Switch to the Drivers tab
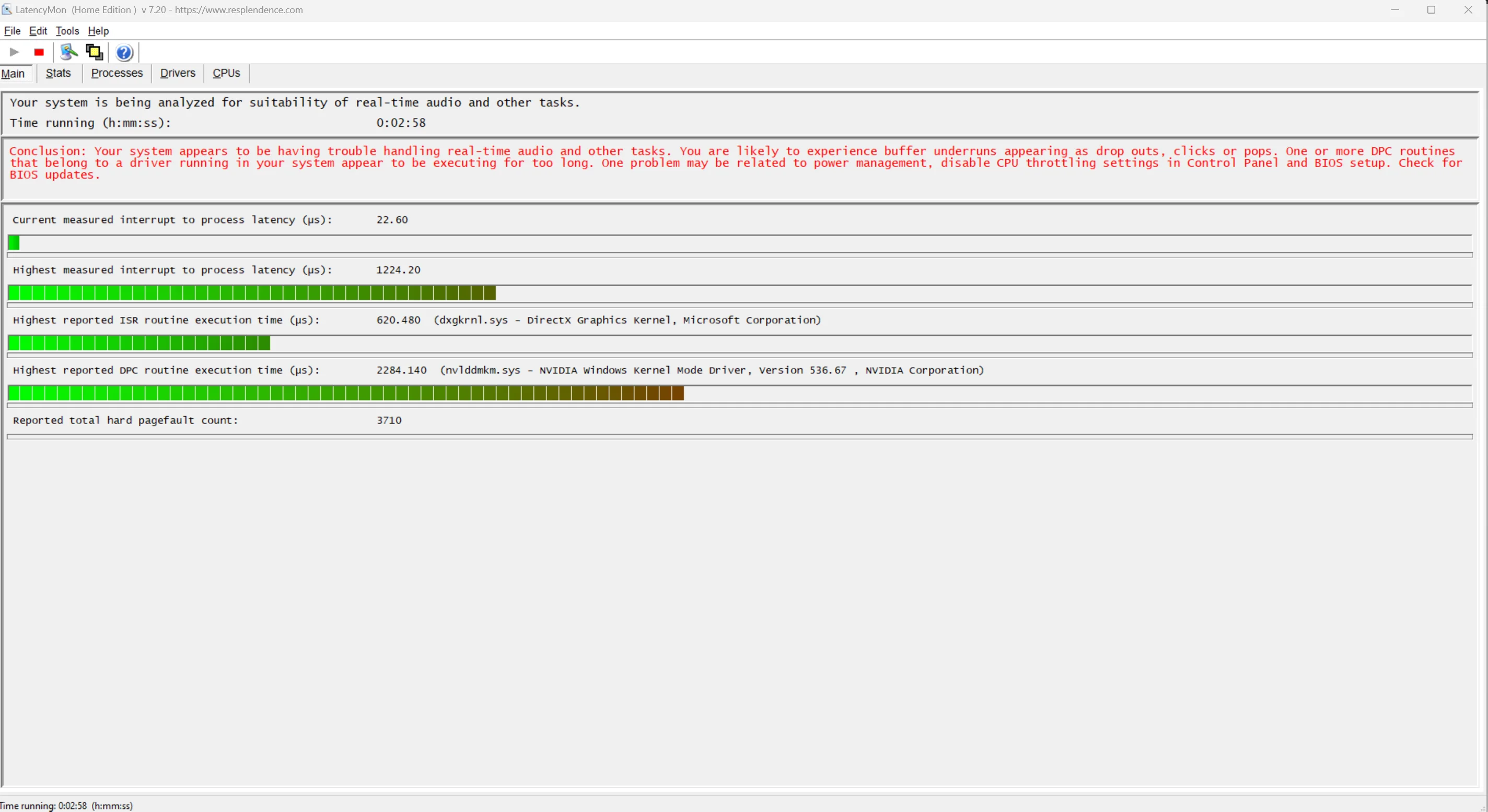1488x812 pixels. [x=177, y=73]
